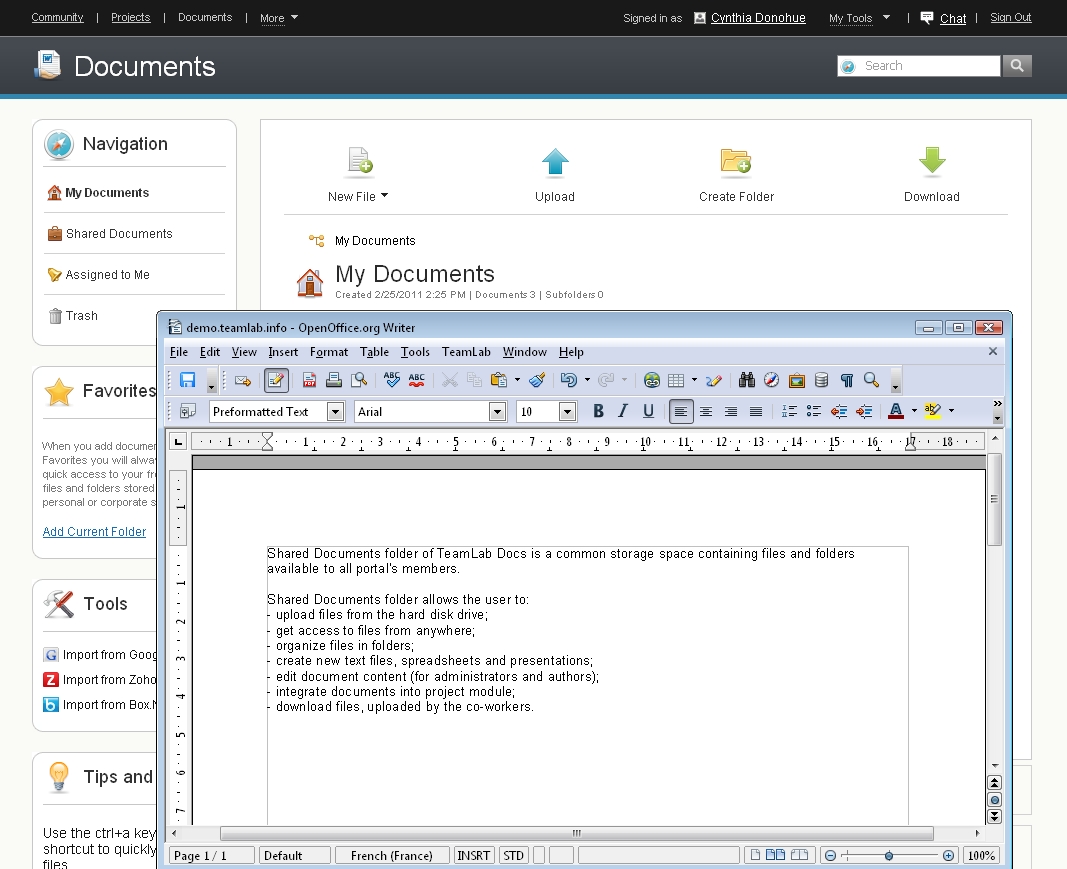Click the zoom slider handle in status bar
The width and height of the screenshot is (1067, 869).
[x=889, y=855]
